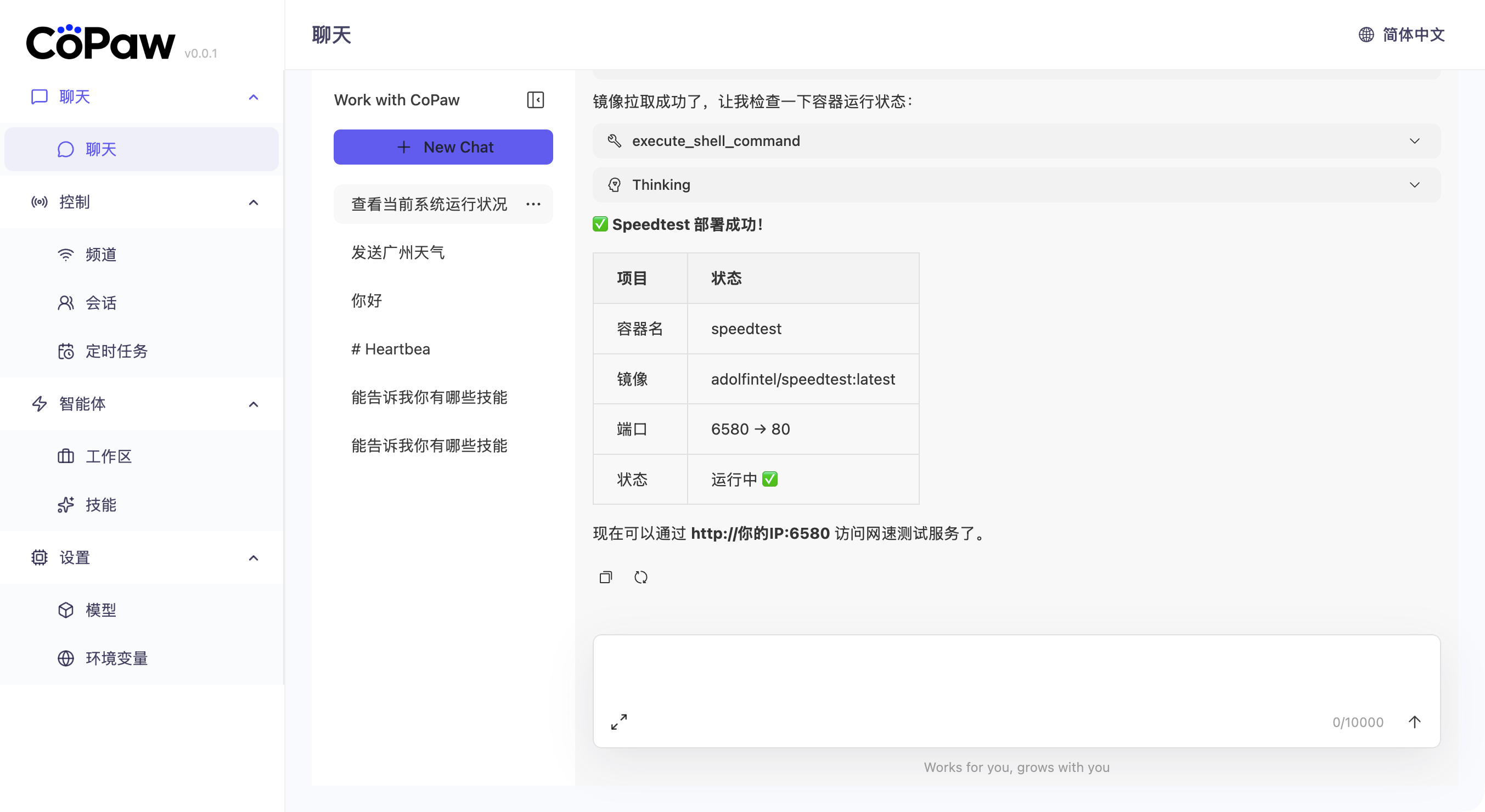Open options for 查看当前系统运行状况 chat
The image size is (1485, 812).
click(533, 204)
